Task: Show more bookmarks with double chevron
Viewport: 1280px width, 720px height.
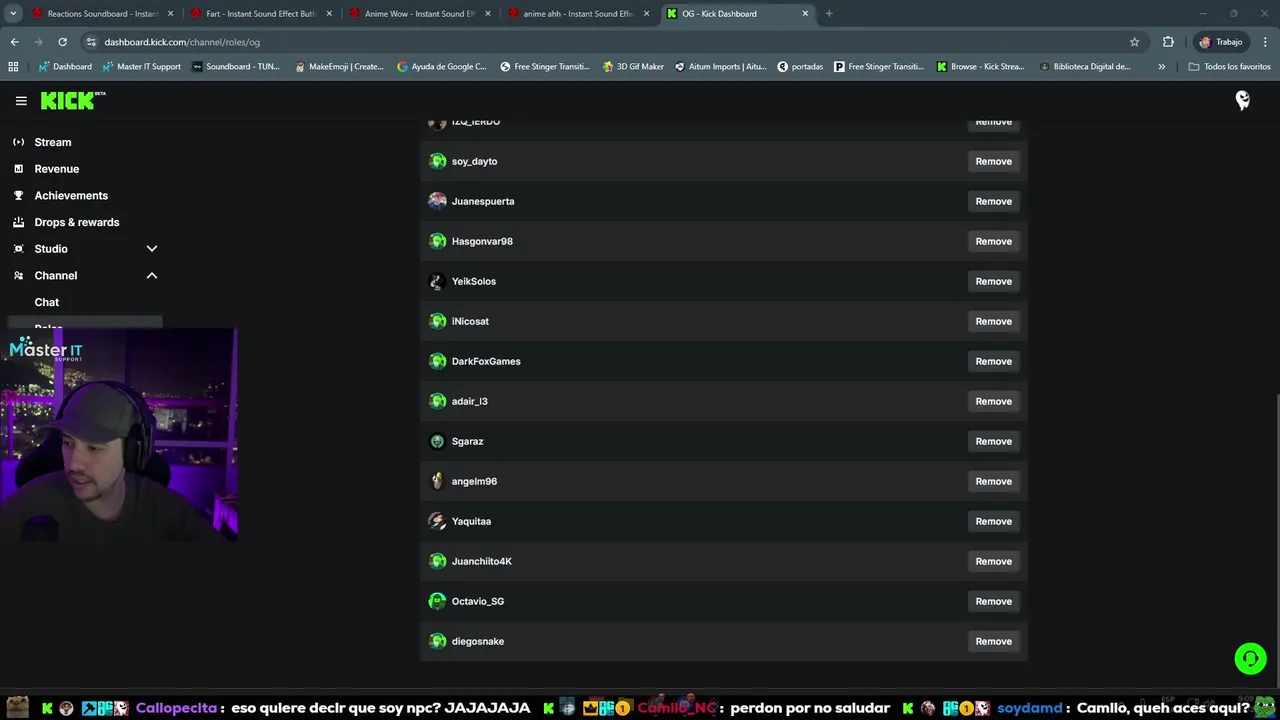Action: [1161, 67]
